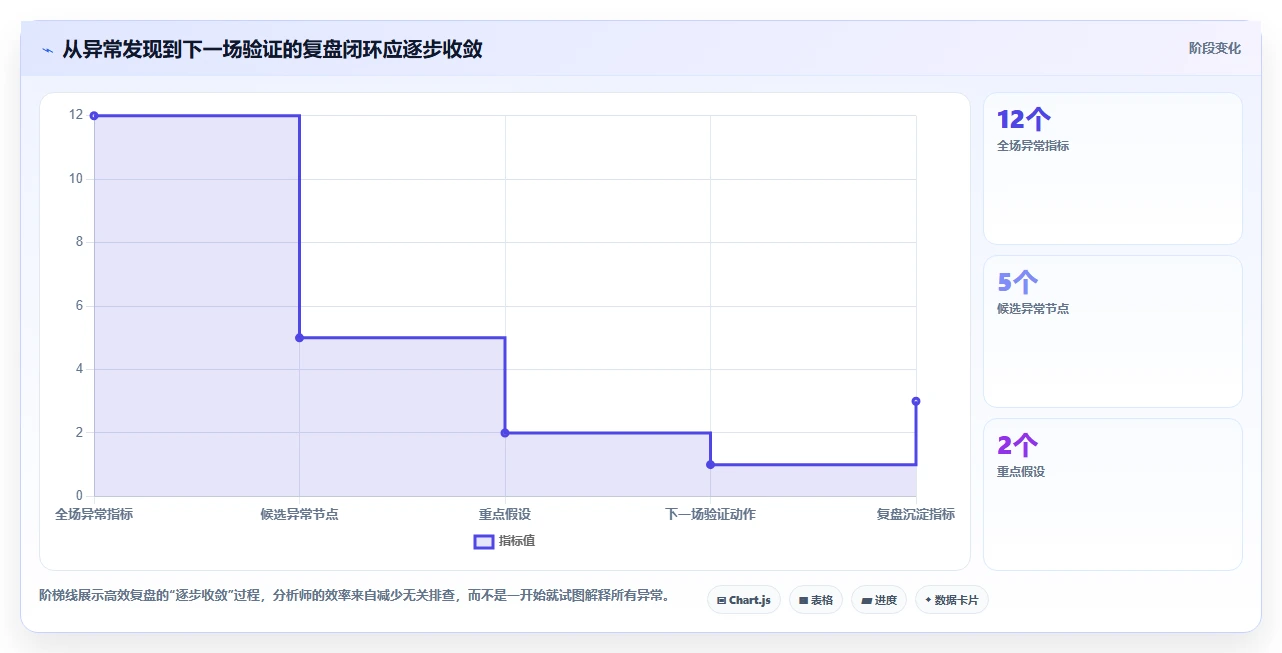Screen dimensions: 1282x653
Task: Select the data point at 复盘沉淀指标 value 3
Action: pyautogui.click(x=916, y=401)
